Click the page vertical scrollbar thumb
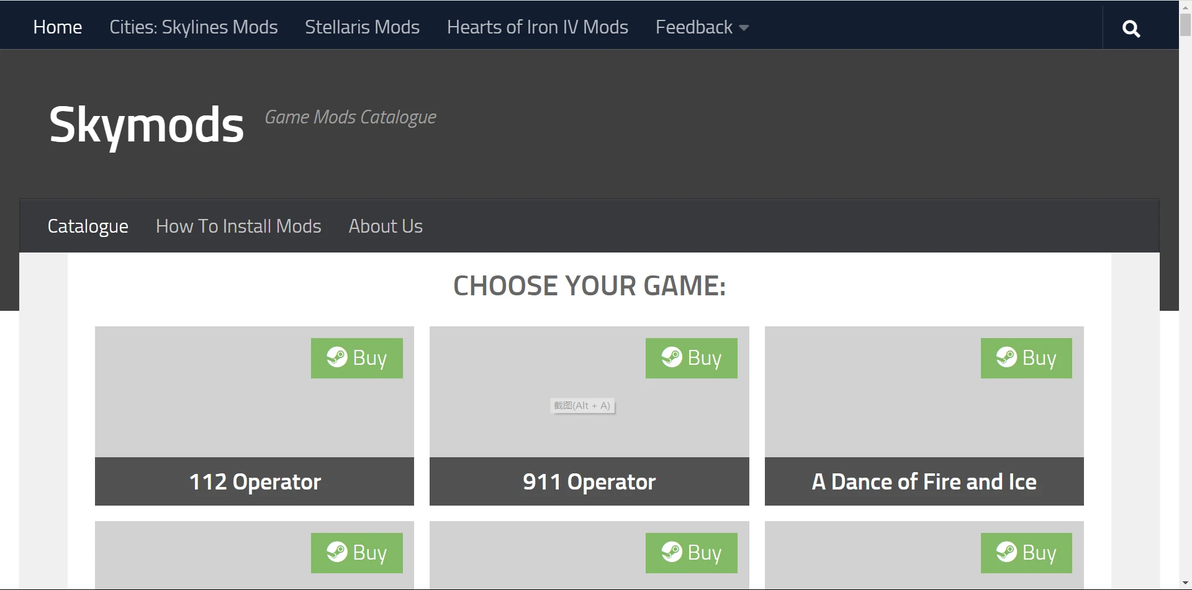1192x590 pixels. [1185, 23]
